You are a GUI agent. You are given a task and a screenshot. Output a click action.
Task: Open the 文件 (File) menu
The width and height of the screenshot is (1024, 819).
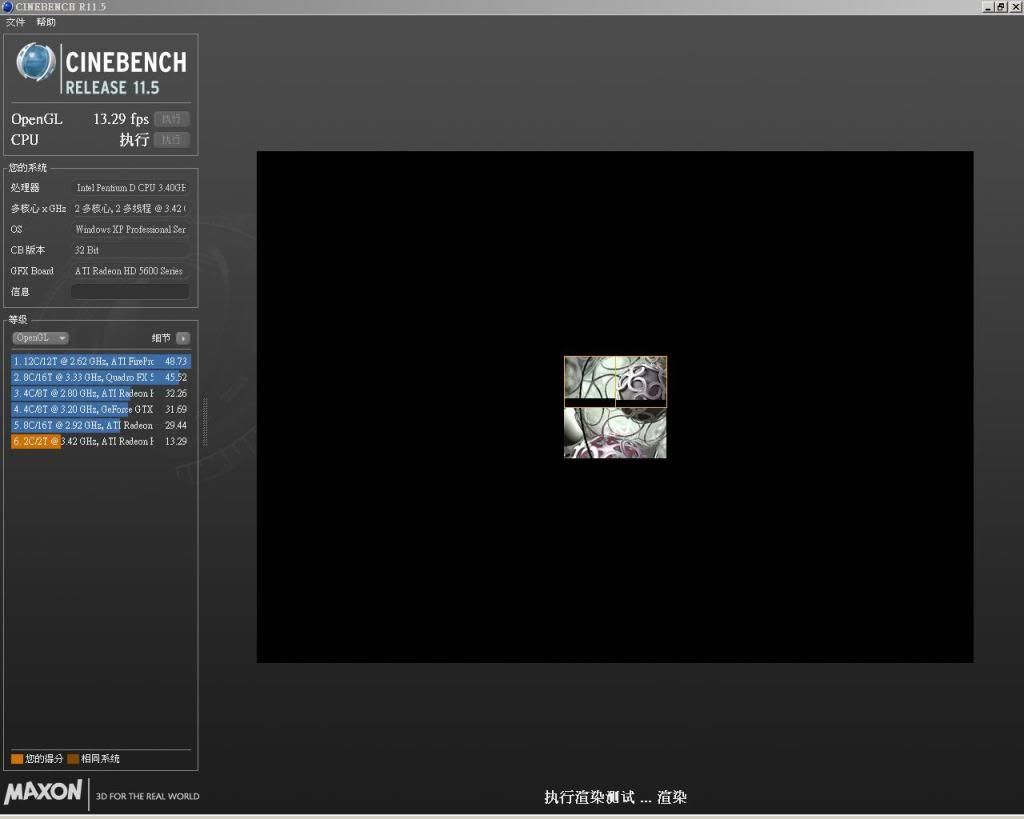click(x=16, y=22)
